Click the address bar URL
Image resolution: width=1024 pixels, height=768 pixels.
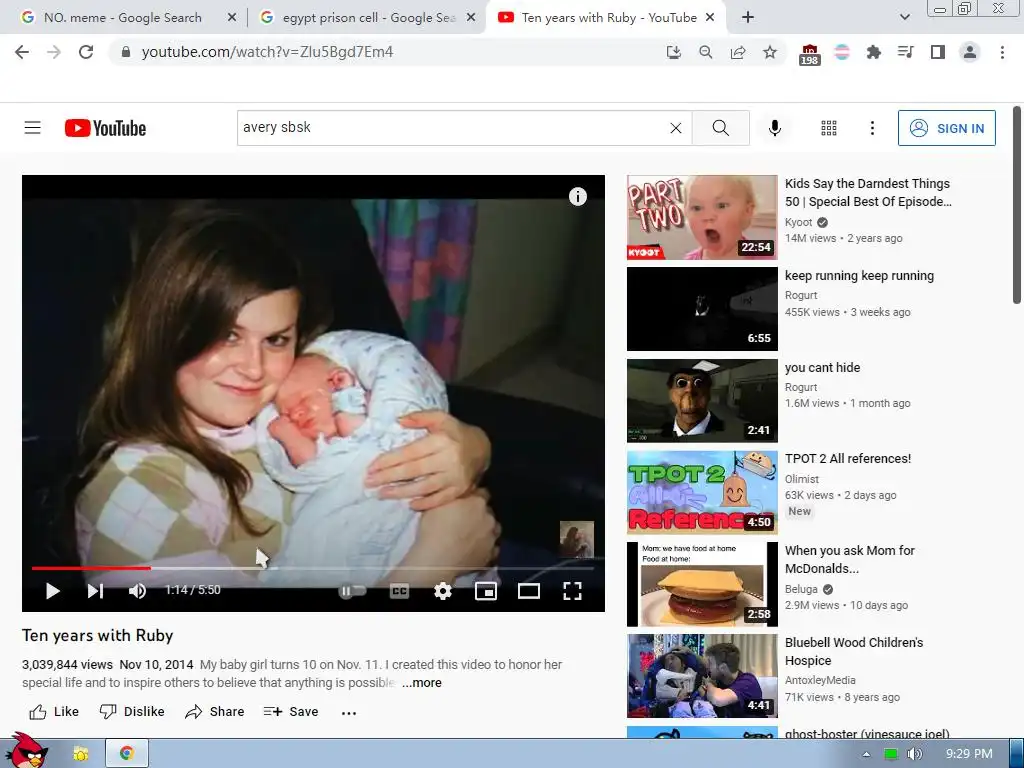[267, 52]
